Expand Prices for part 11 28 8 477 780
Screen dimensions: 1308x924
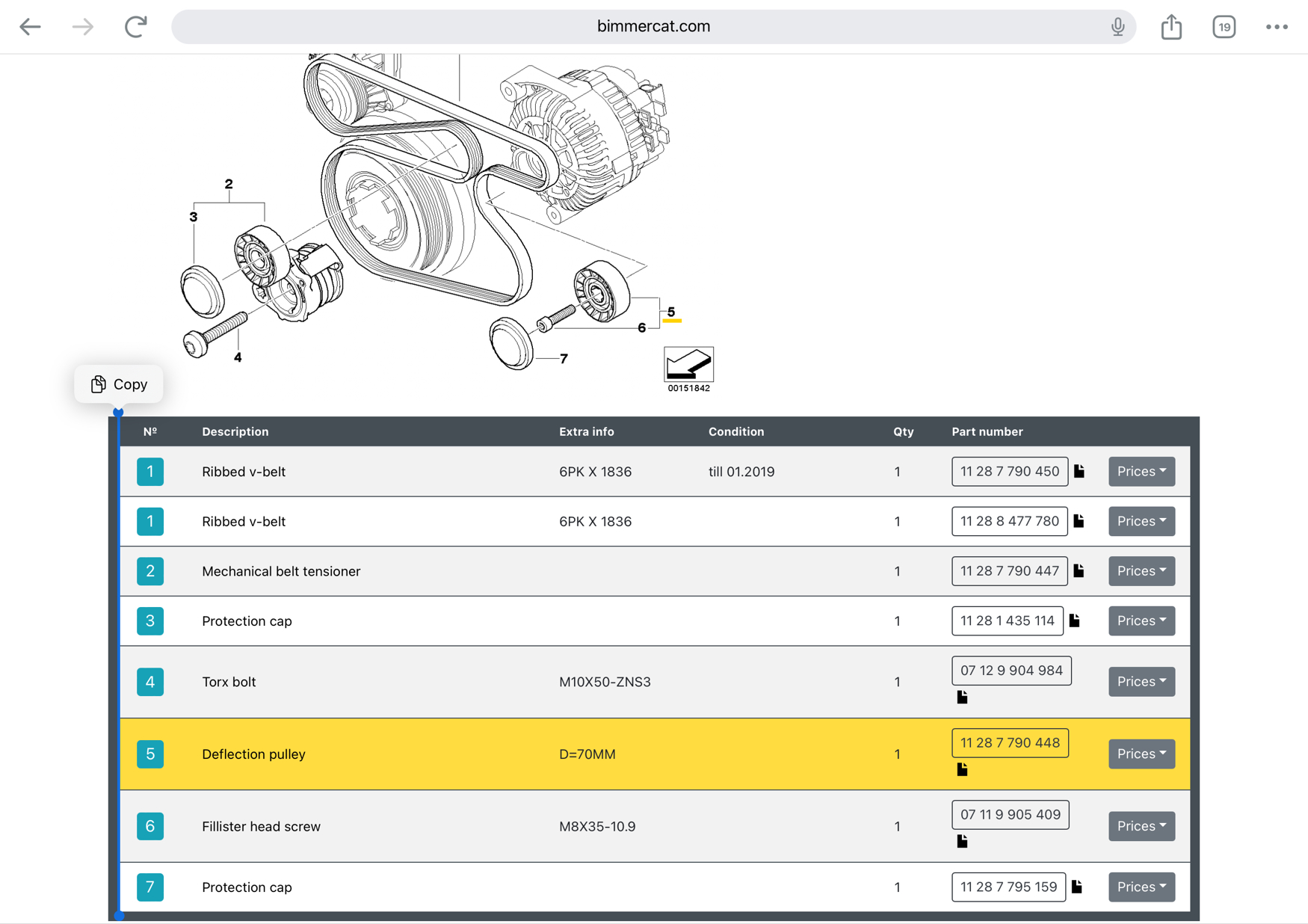(x=1141, y=521)
